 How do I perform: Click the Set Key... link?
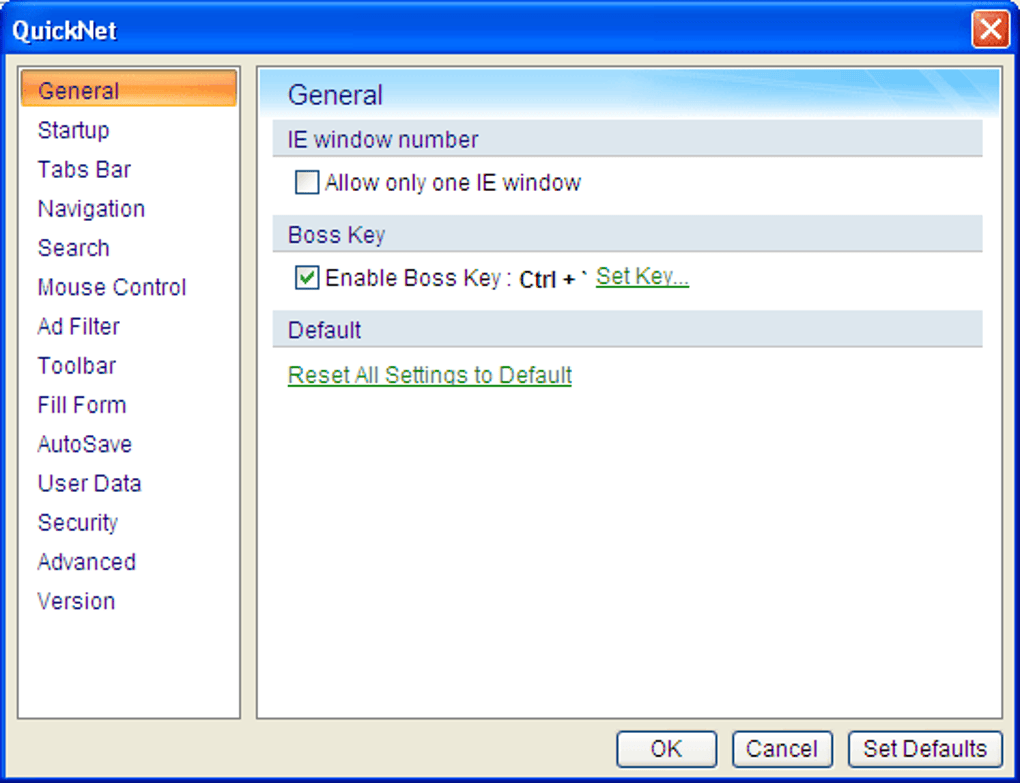[642, 276]
